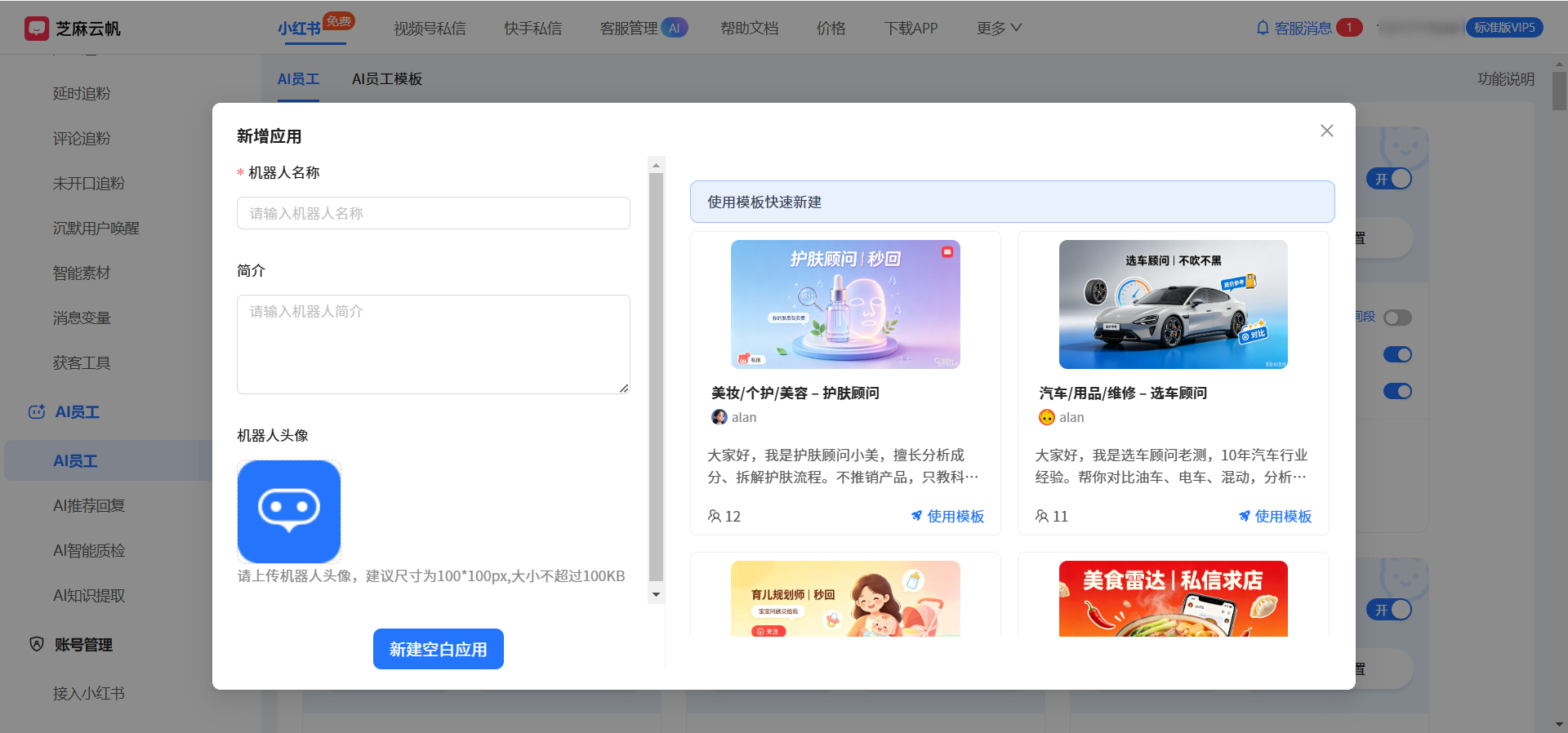
Task: Focus the 机器人名称 input field
Action: click(x=434, y=213)
